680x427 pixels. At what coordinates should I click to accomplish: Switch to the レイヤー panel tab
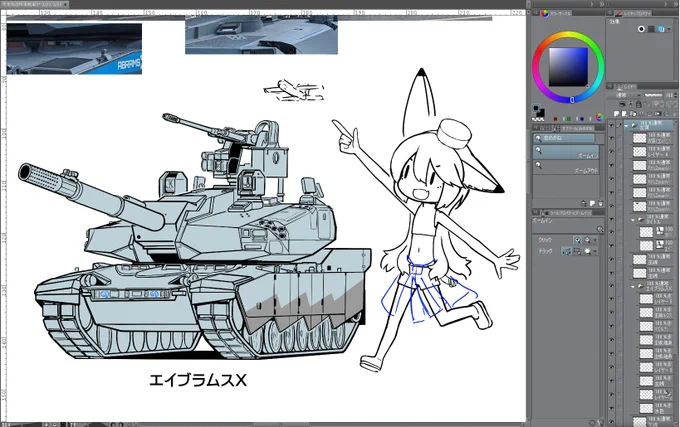[626, 86]
